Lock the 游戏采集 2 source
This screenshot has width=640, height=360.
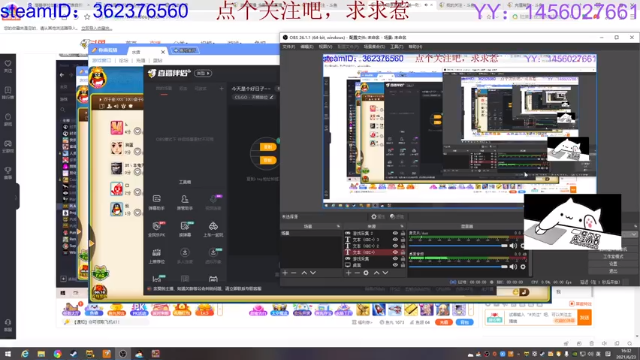click(403, 233)
